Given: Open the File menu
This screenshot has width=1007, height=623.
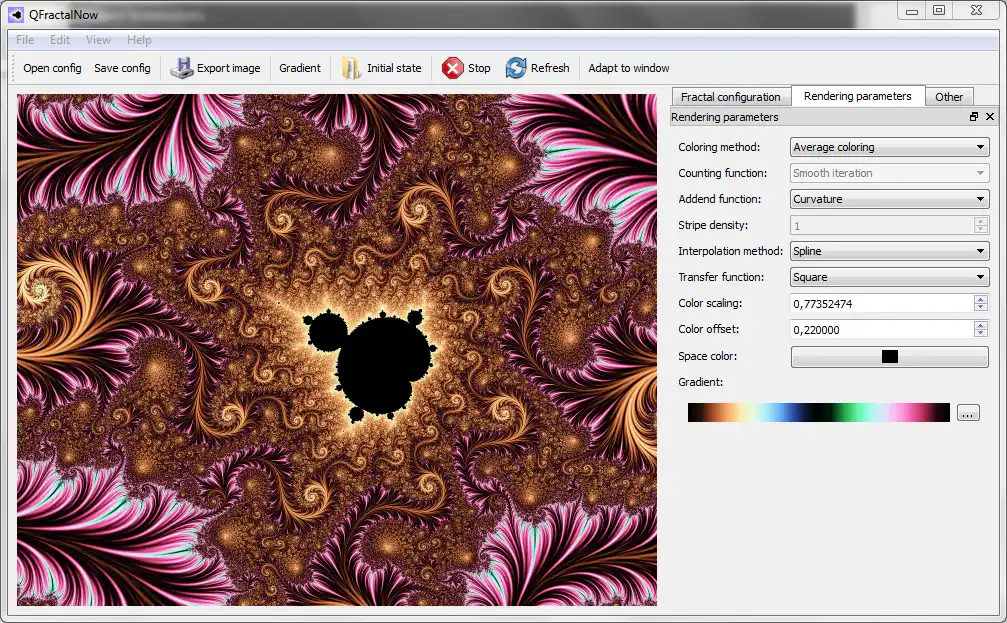Looking at the screenshot, I should click(24, 40).
